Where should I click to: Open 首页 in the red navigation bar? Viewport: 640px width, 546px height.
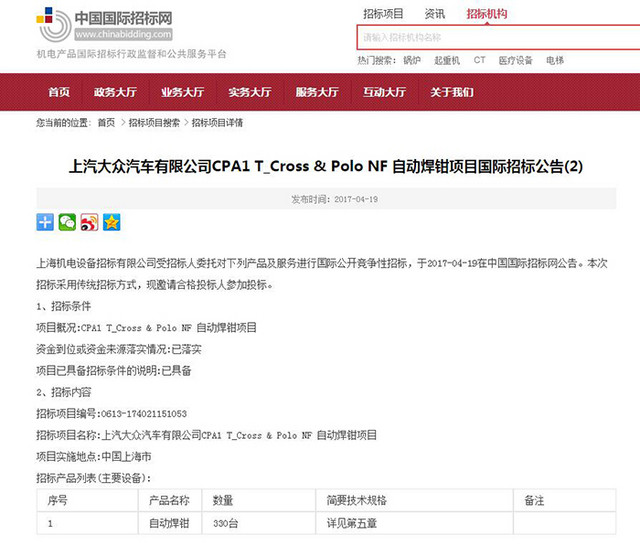(59, 92)
